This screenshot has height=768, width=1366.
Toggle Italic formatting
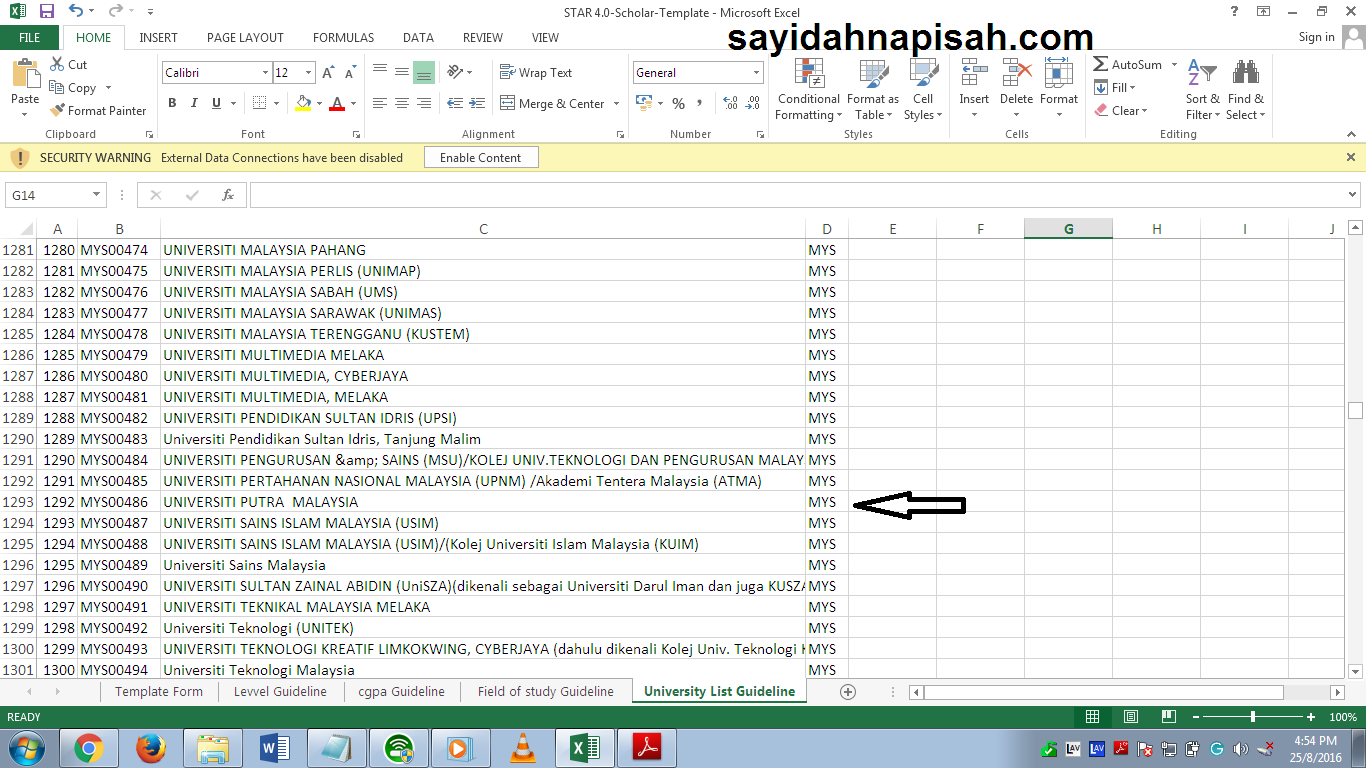pyautogui.click(x=194, y=103)
